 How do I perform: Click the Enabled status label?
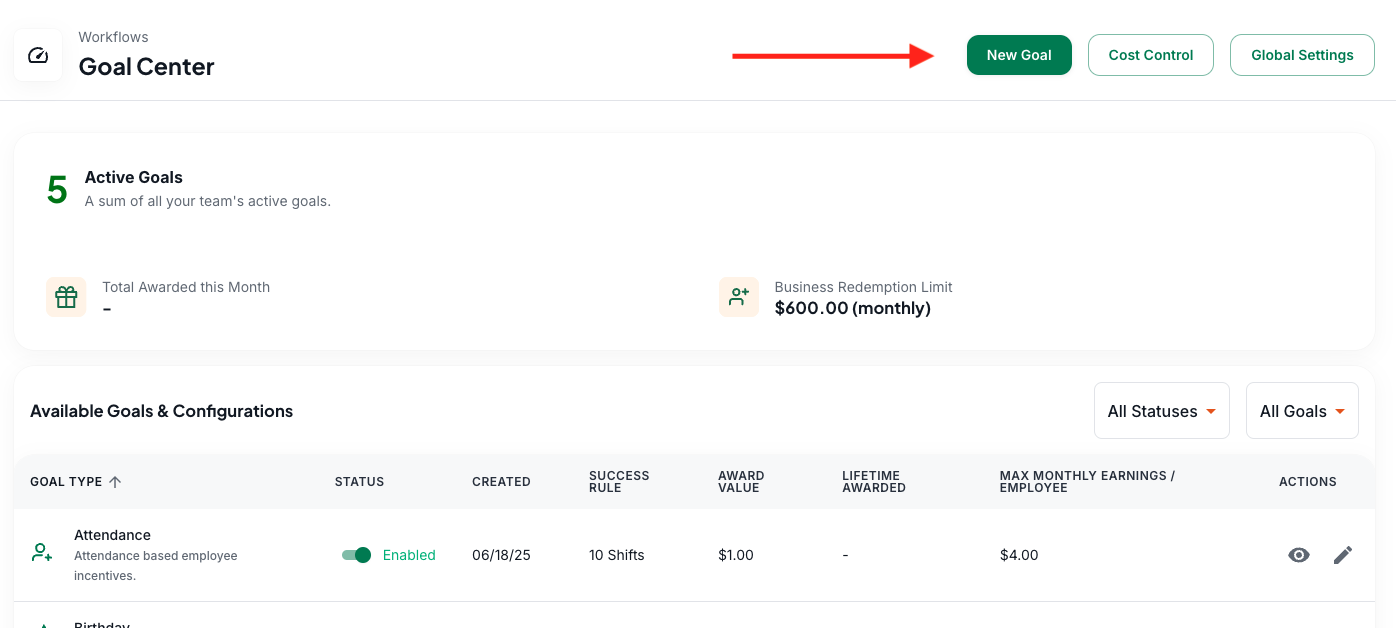pyautogui.click(x=409, y=555)
